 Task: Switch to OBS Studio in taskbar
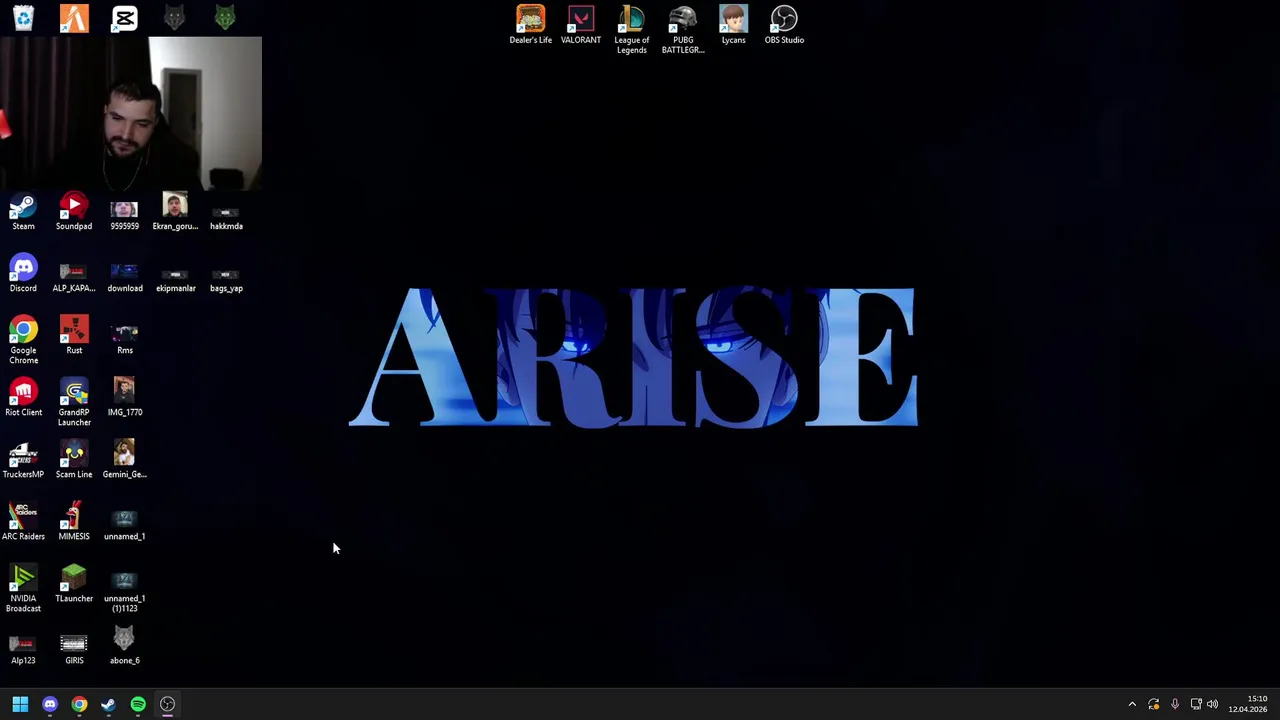(167, 704)
